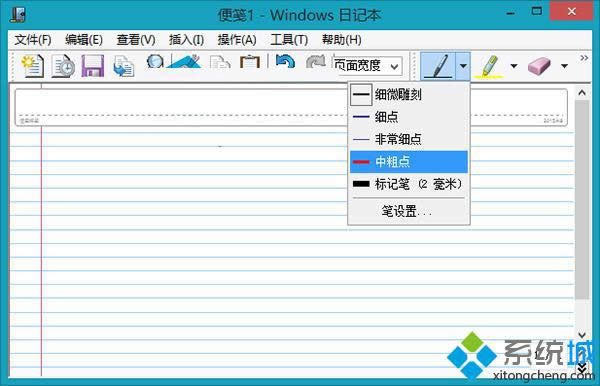Click the note title area box
Image resolution: width=600 pixels, height=386 pixels.
(291, 107)
